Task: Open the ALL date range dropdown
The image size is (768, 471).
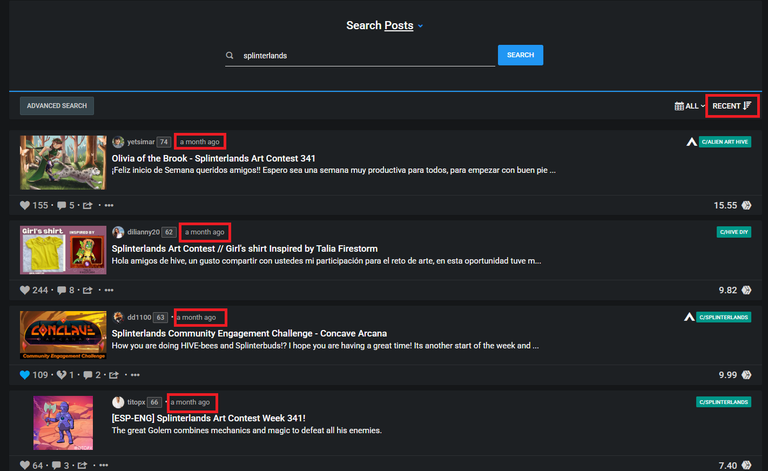Action: (689, 106)
